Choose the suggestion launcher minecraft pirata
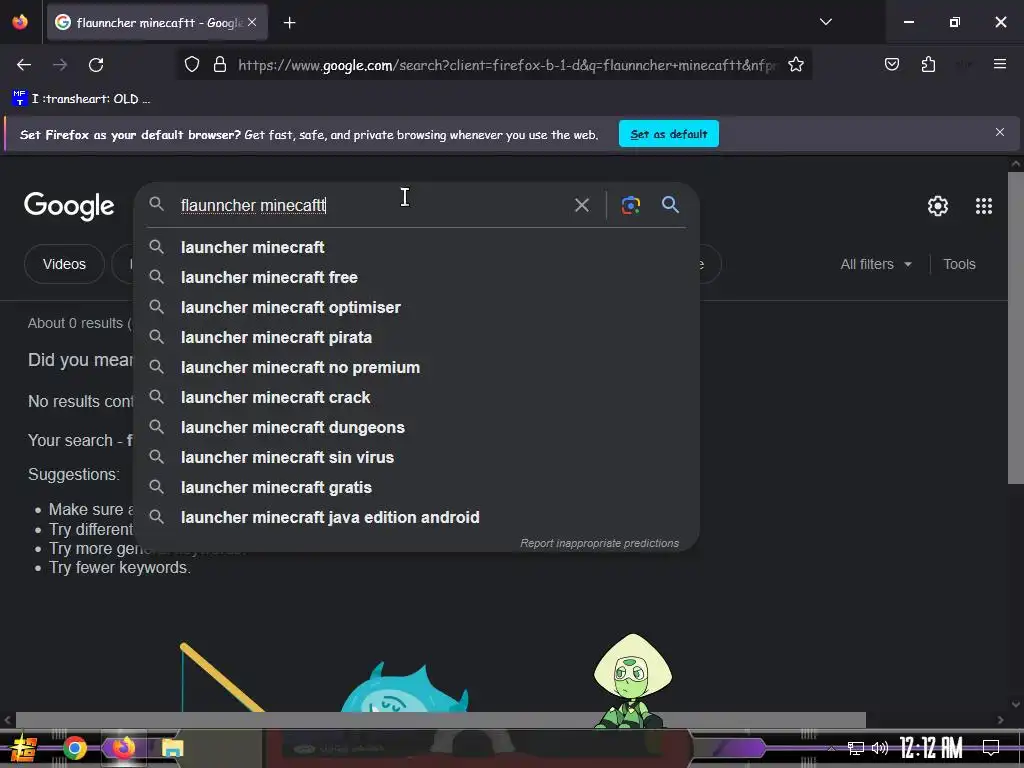Screen dimensions: 1024x768 [x=417, y=337]
